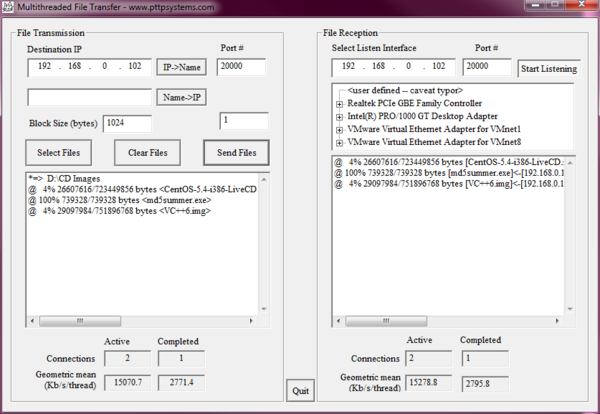Click the Name->IP lookup button
This screenshot has width=600, height=414.
[x=182, y=97]
